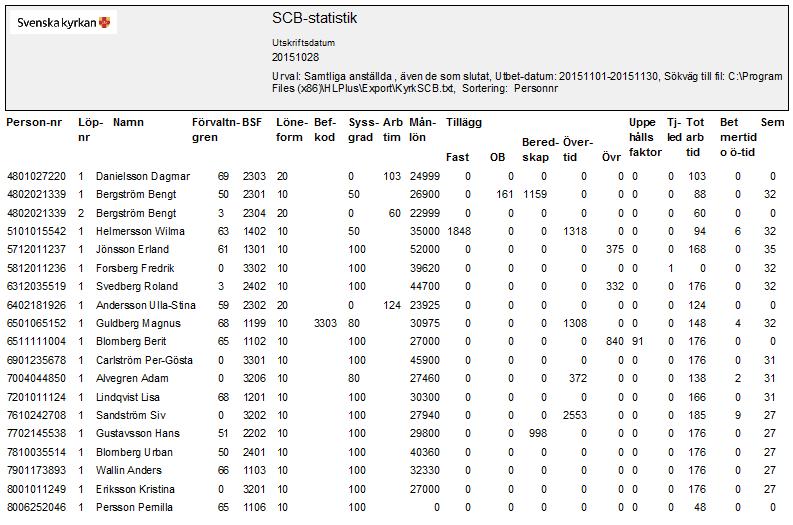
Task: Click the Danielsson Dagmar row name
Action: pyautogui.click(x=143, y=177)
